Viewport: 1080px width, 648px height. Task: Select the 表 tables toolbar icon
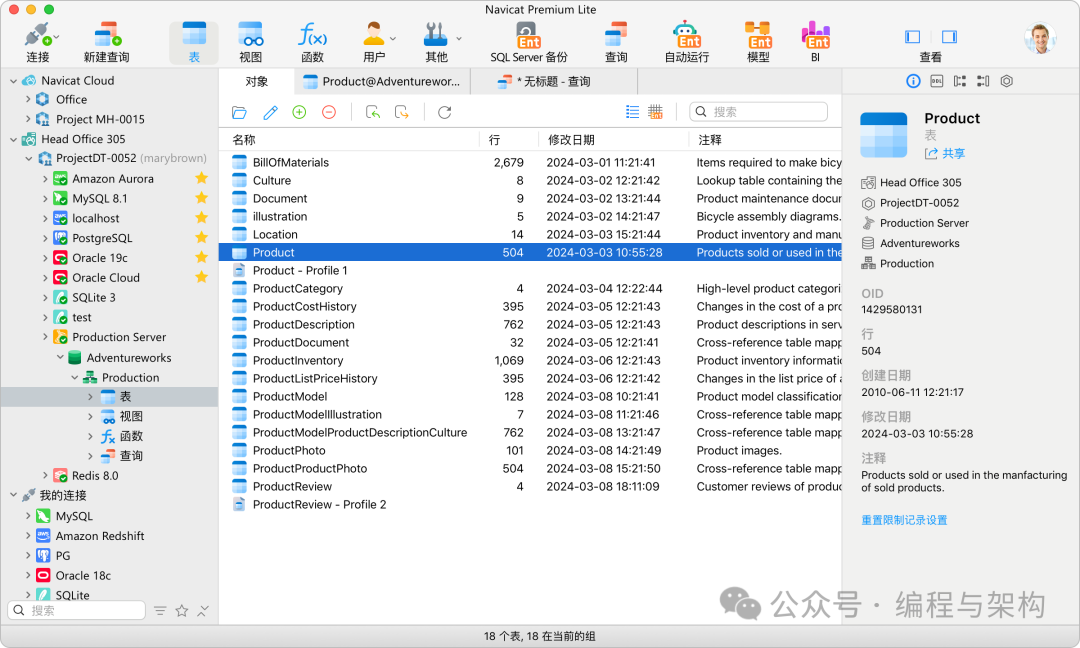[194, 43]
